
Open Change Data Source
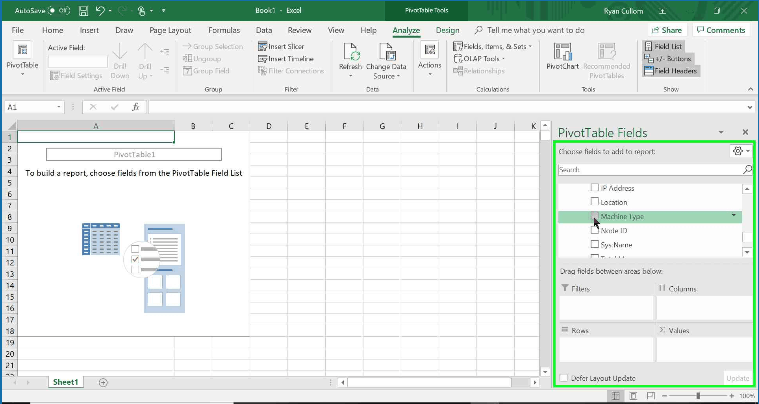click(386, 60)
